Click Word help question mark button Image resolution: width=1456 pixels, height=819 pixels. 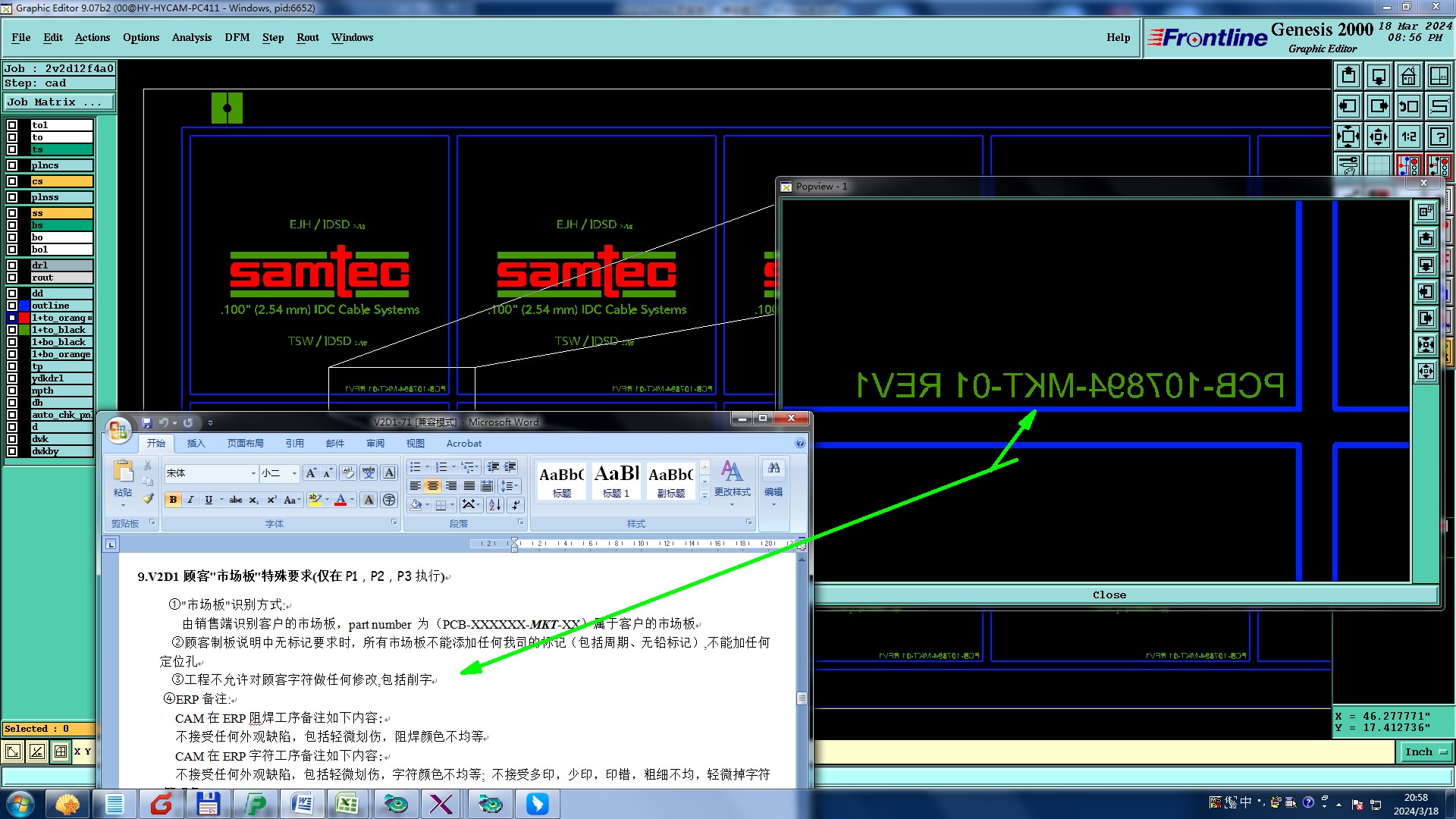pos(800,443)
